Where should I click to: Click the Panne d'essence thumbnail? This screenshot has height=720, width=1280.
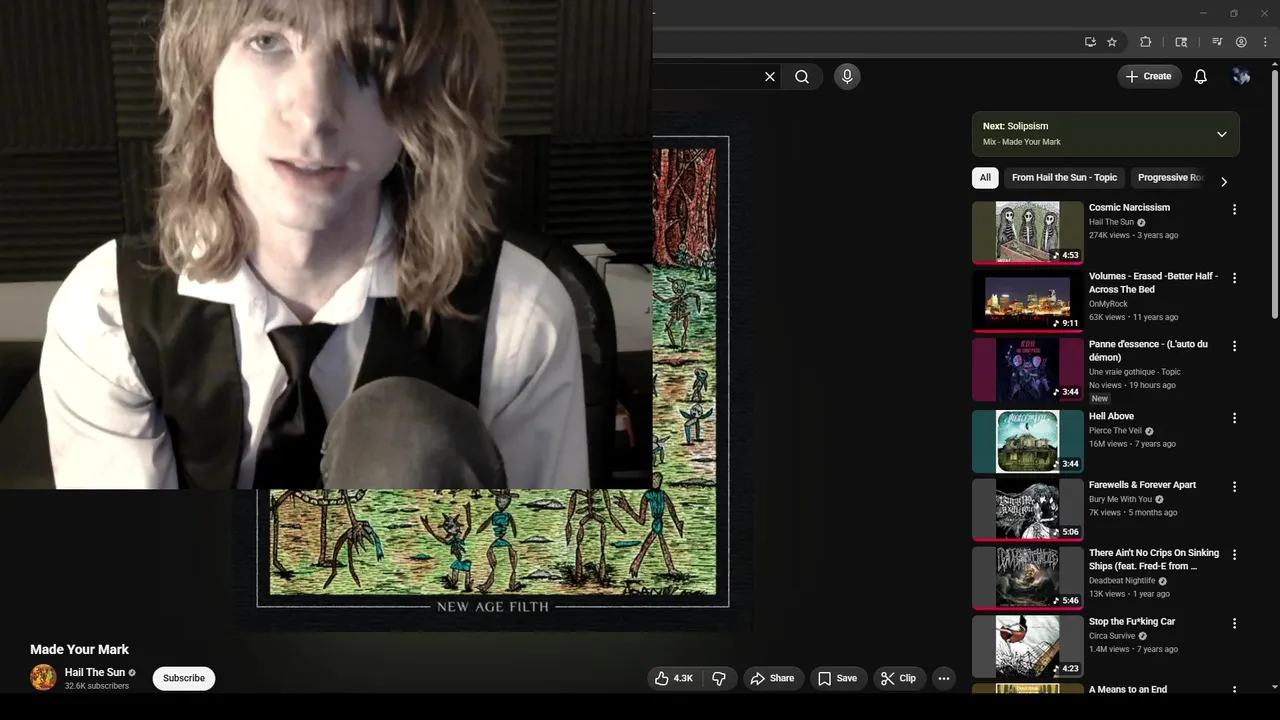pos(1028,369)
